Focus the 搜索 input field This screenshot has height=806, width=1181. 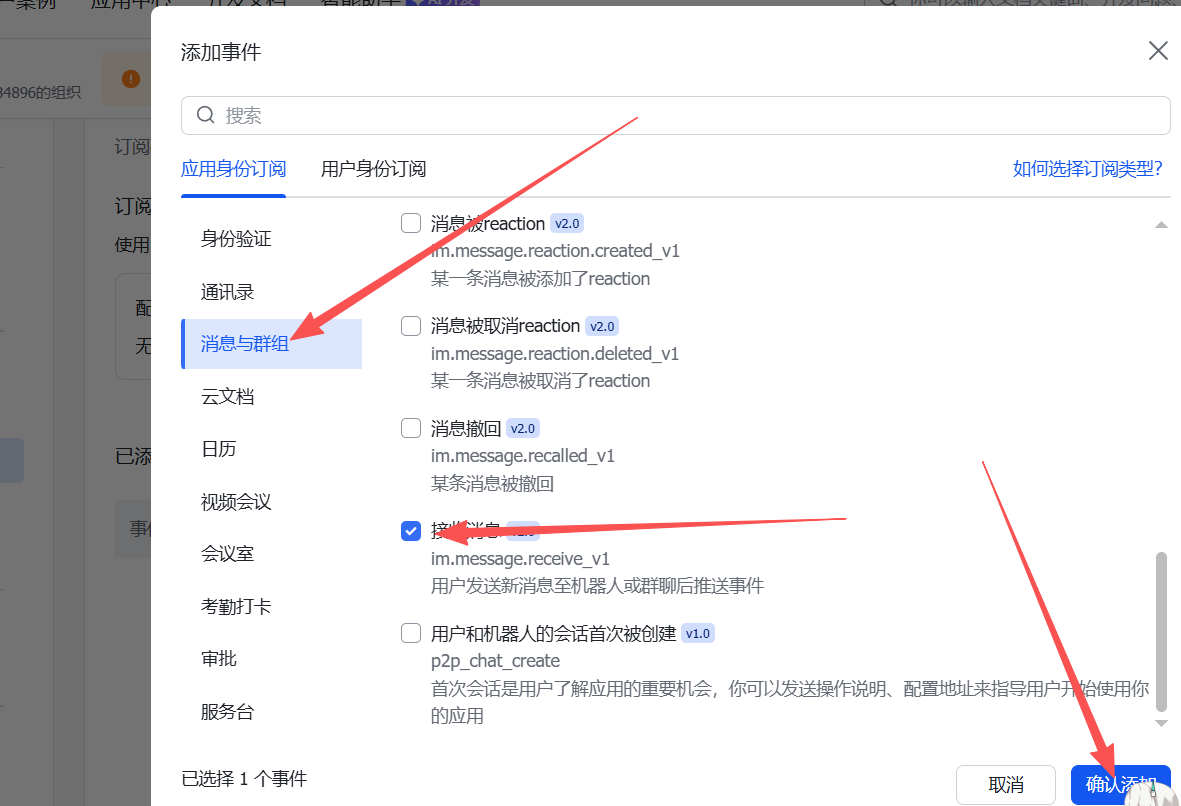(676, 115)
